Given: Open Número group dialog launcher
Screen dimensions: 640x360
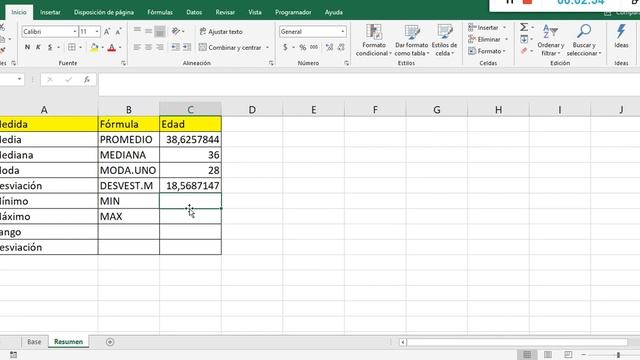Looking at the screenshot, I should click(347, 63).
